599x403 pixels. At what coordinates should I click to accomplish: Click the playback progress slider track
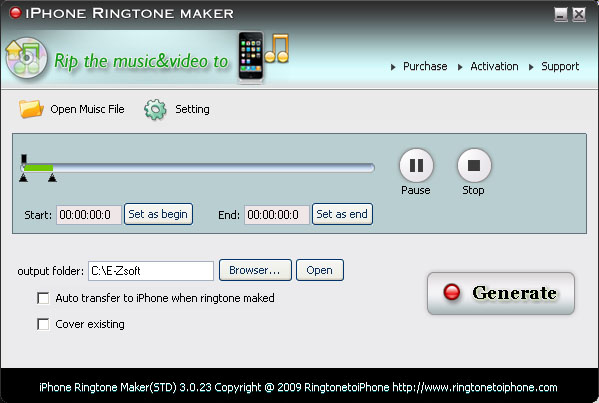pyautogui.click(x=198, y=168)
